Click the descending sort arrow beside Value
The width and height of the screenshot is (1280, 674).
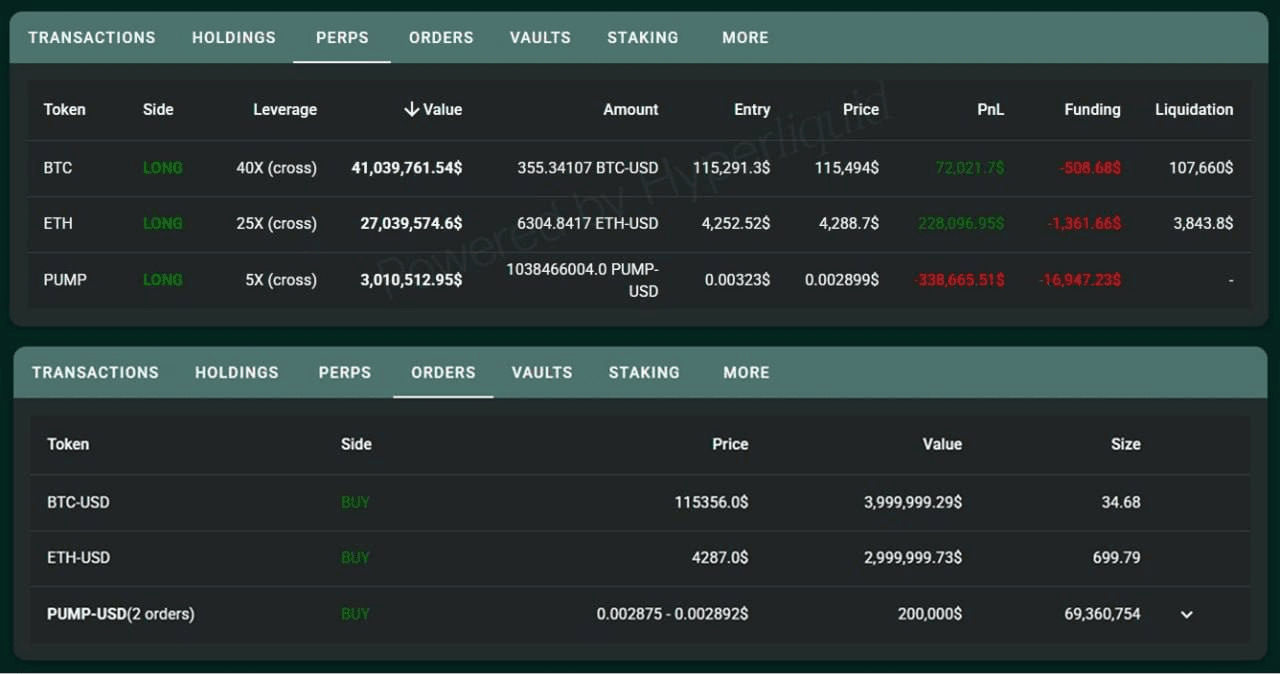point(411,110)
